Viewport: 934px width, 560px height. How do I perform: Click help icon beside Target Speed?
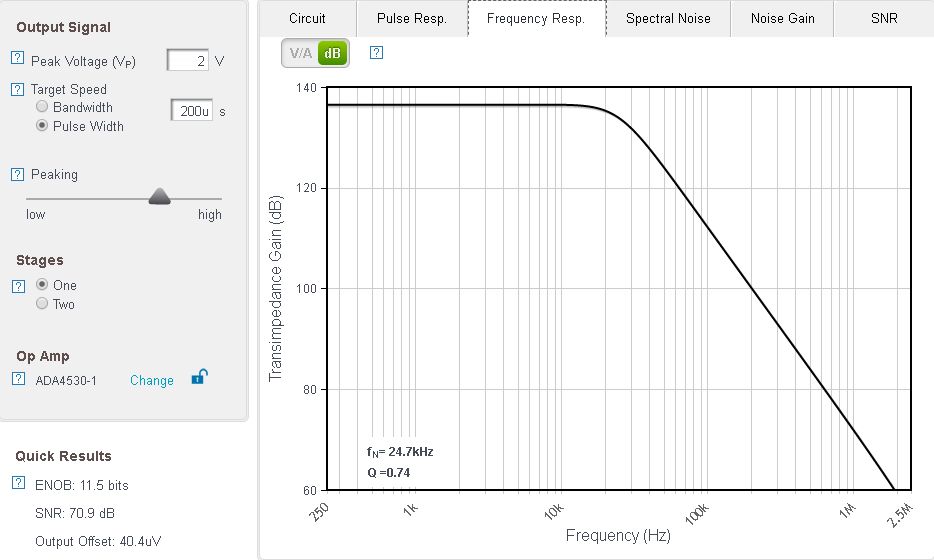[17, 89]
